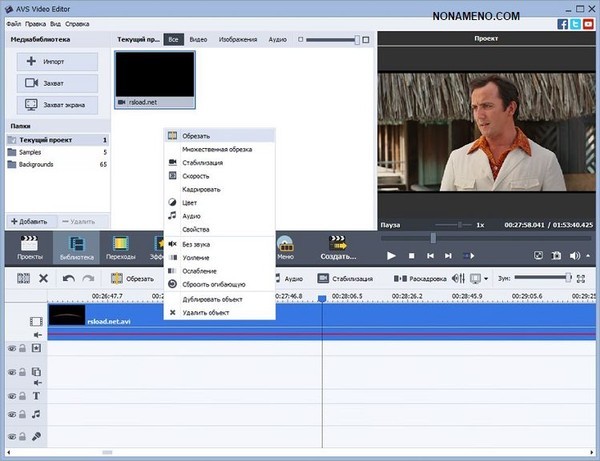Toggle the lock on the audio music track
Image resolution: width=600 pixels, height=461 pixels.
[x=23, y=413]
